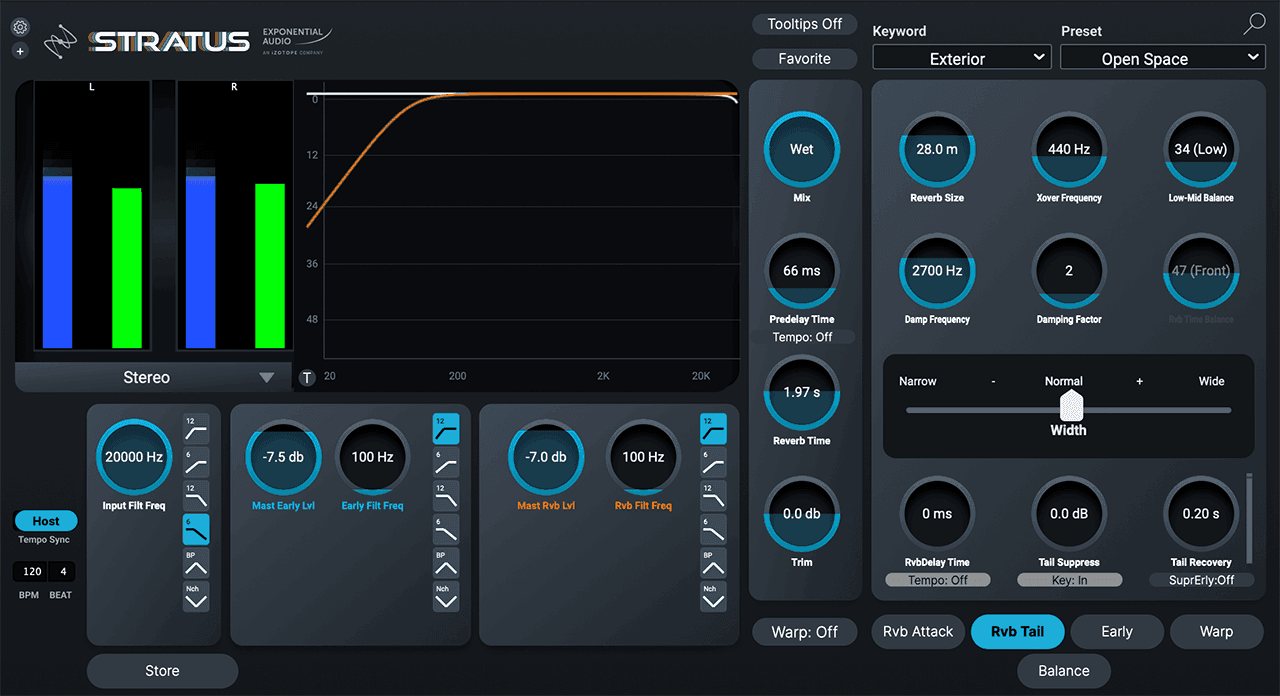The image size is (1280, 696).
Task: Select Input filter BP band-pass shape
Action: pos(196,563)
